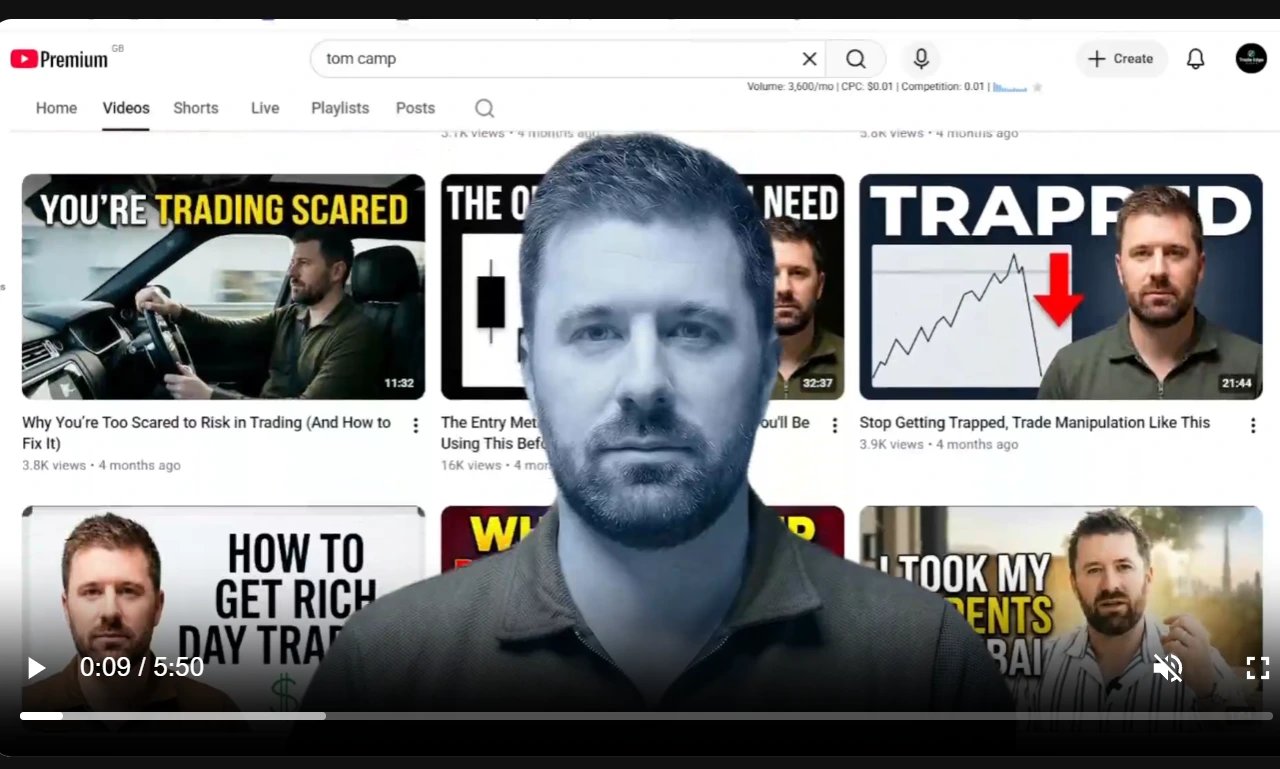Play the video using the play button

36,668
